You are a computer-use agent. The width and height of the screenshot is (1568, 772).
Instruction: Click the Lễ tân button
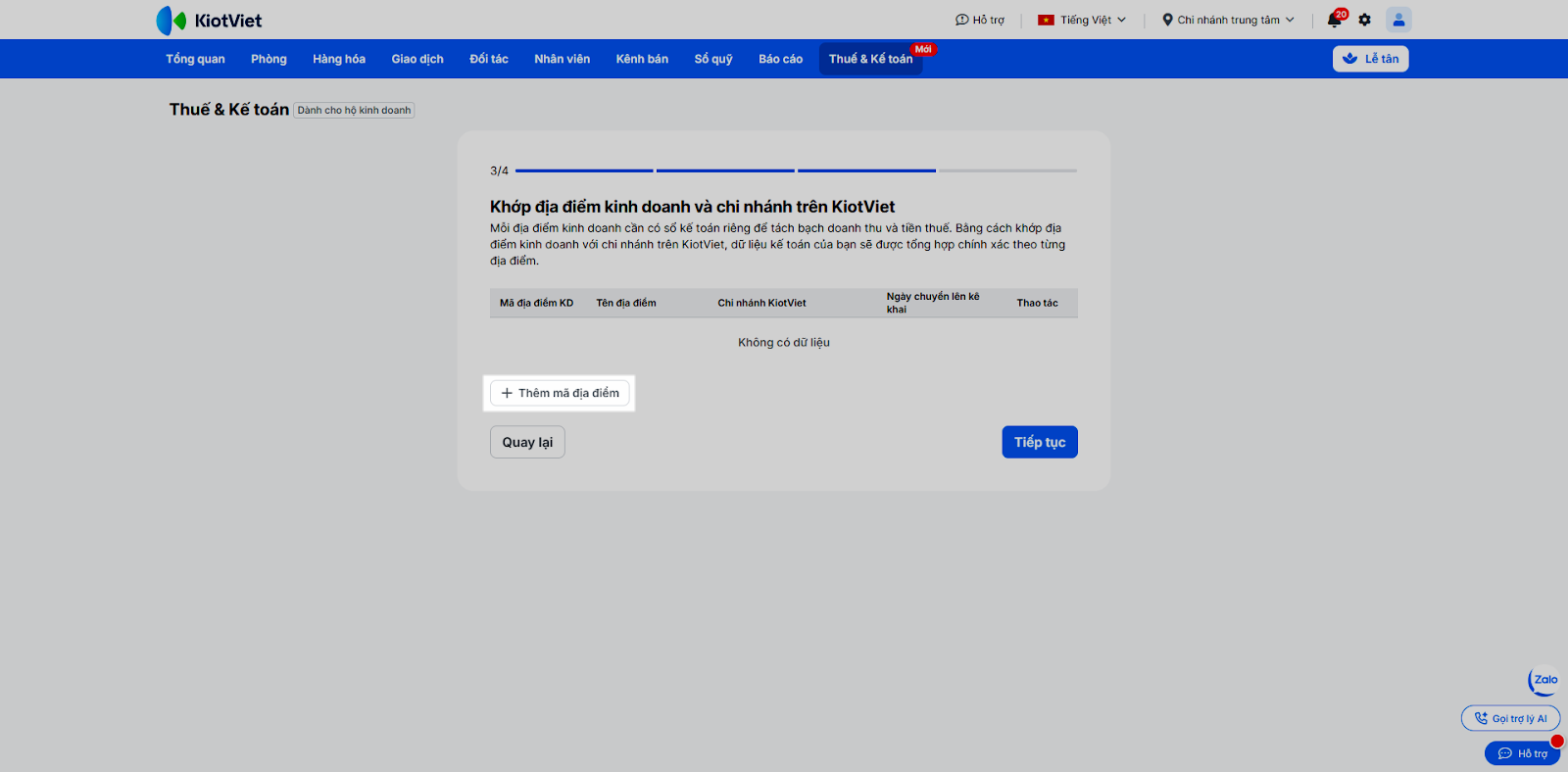coord(1370,59)
